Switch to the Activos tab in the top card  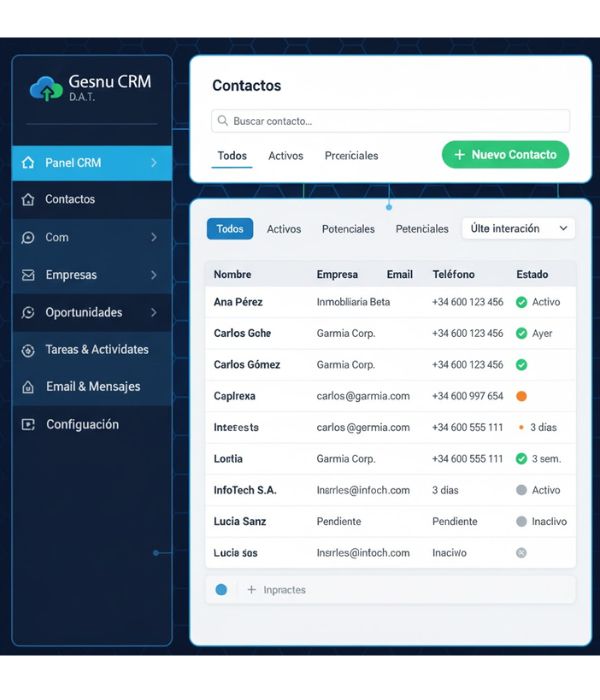[x=285, y=156]
